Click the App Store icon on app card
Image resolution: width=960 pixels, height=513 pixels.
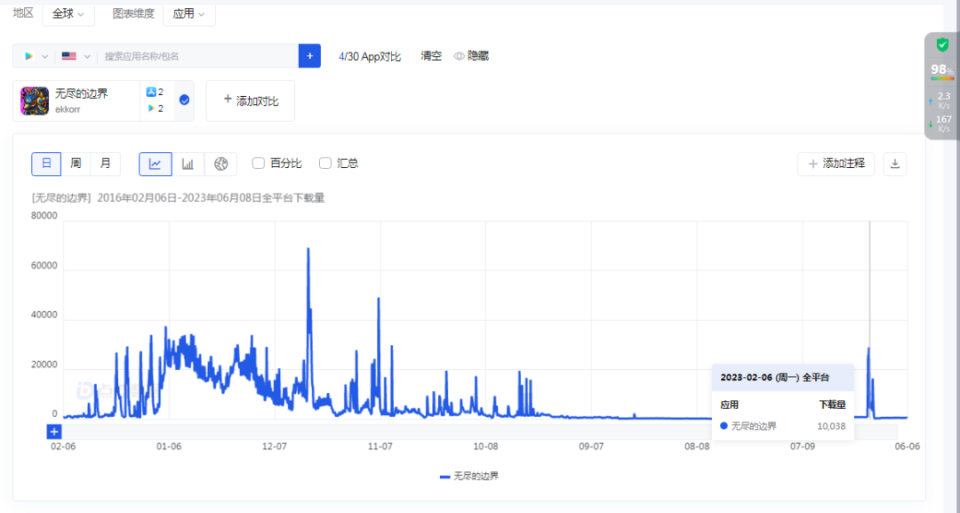(x=151, y=92)
